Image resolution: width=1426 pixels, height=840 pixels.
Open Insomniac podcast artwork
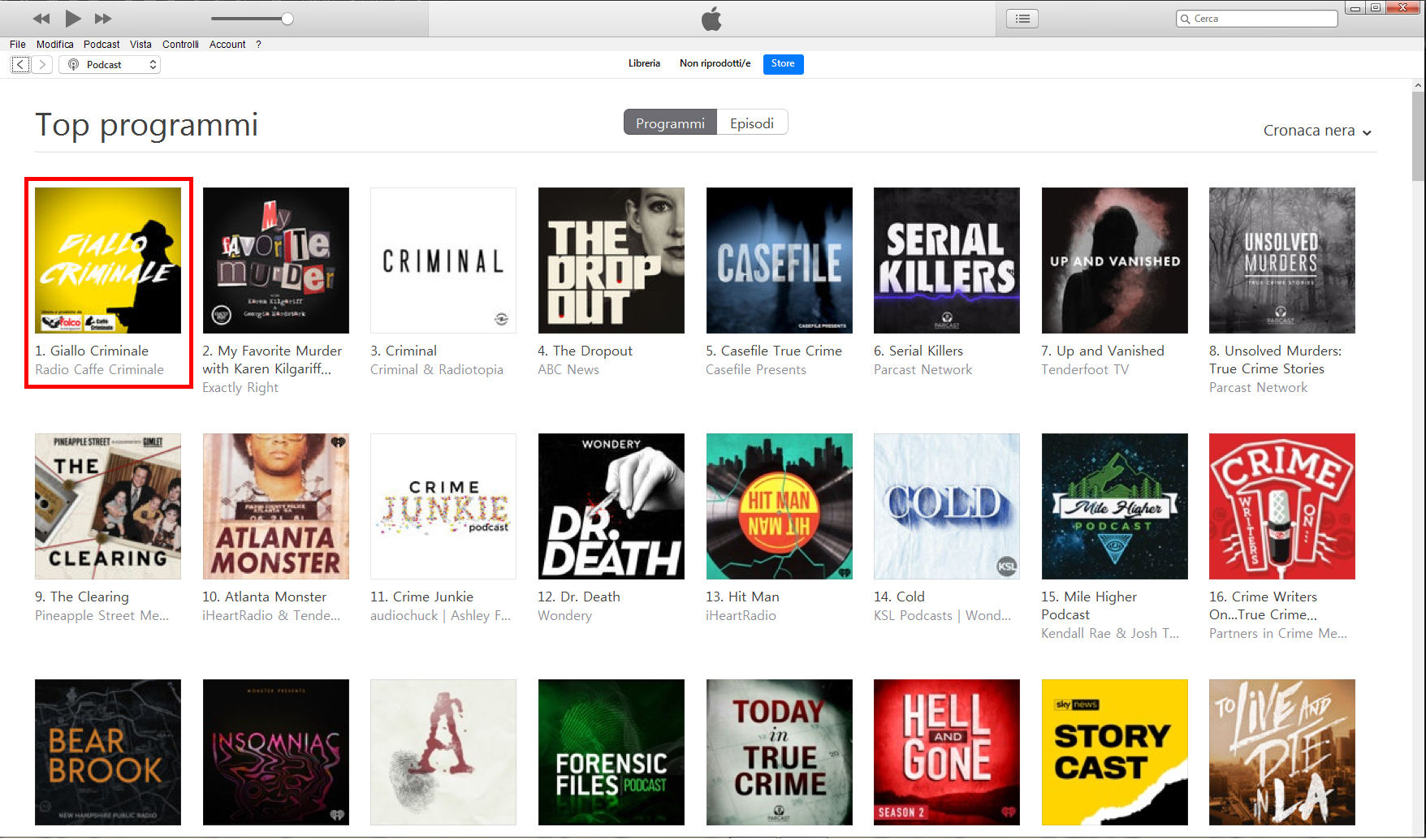pos(276,752)
